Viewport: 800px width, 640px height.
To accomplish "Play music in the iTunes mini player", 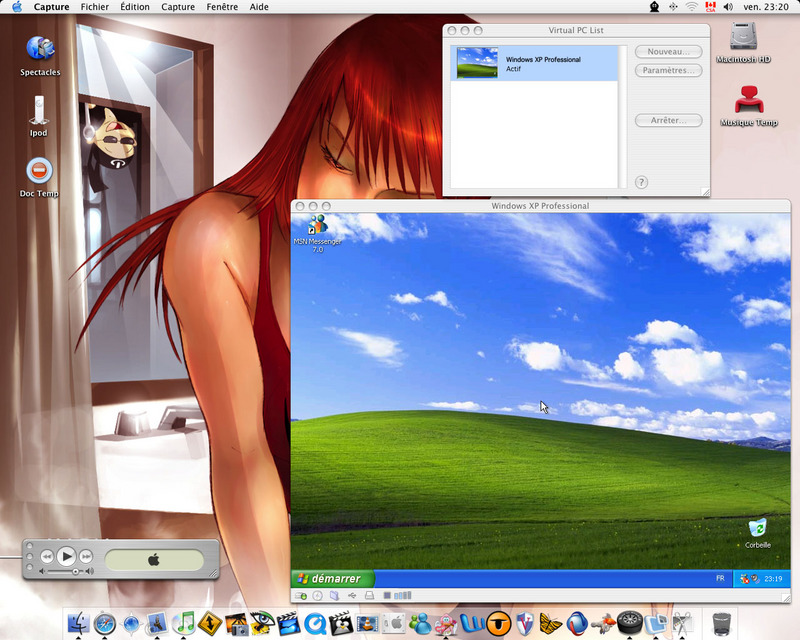I will click(x=66, y=556).
